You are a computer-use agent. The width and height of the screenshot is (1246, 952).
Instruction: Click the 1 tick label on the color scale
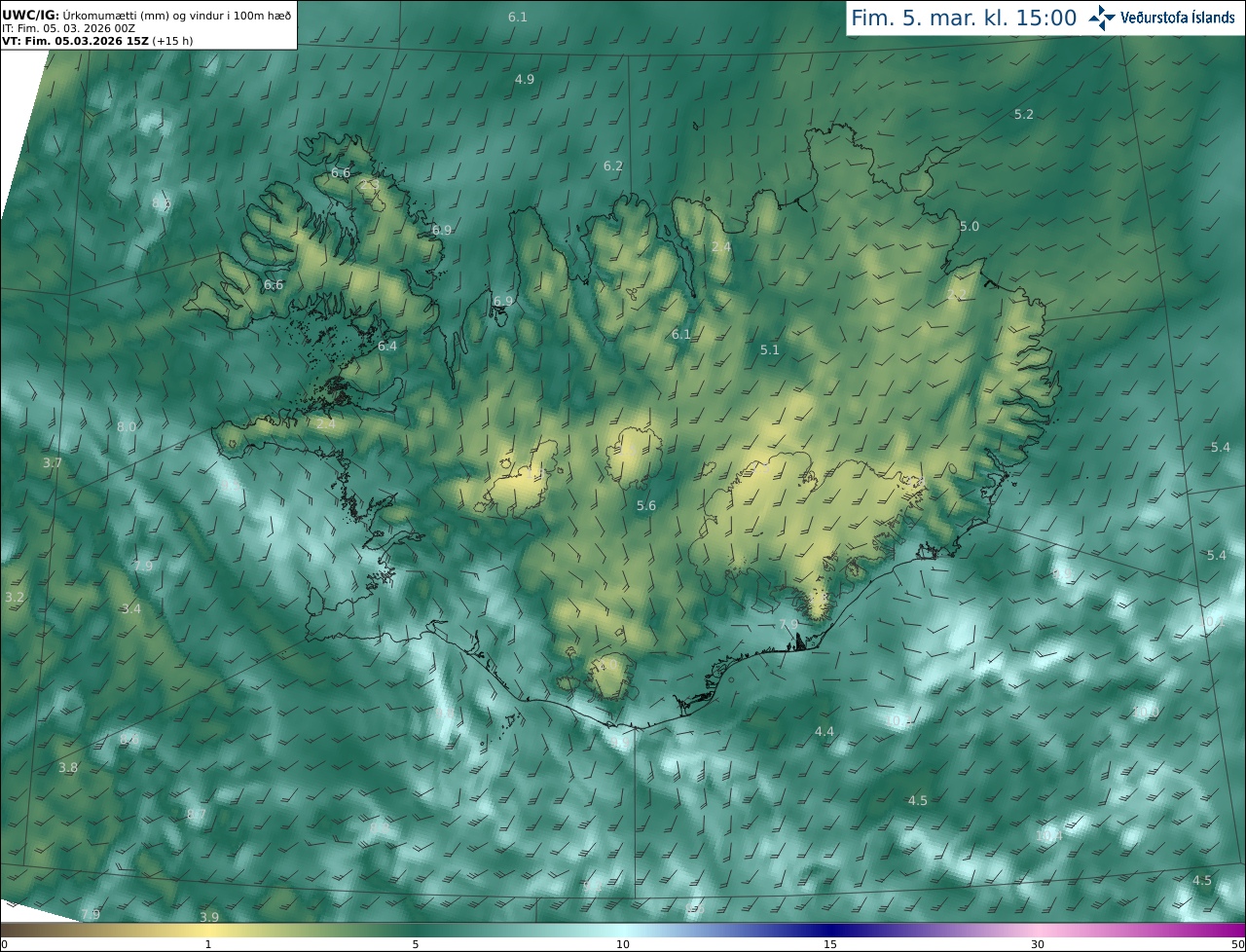(x=208, y=944)
